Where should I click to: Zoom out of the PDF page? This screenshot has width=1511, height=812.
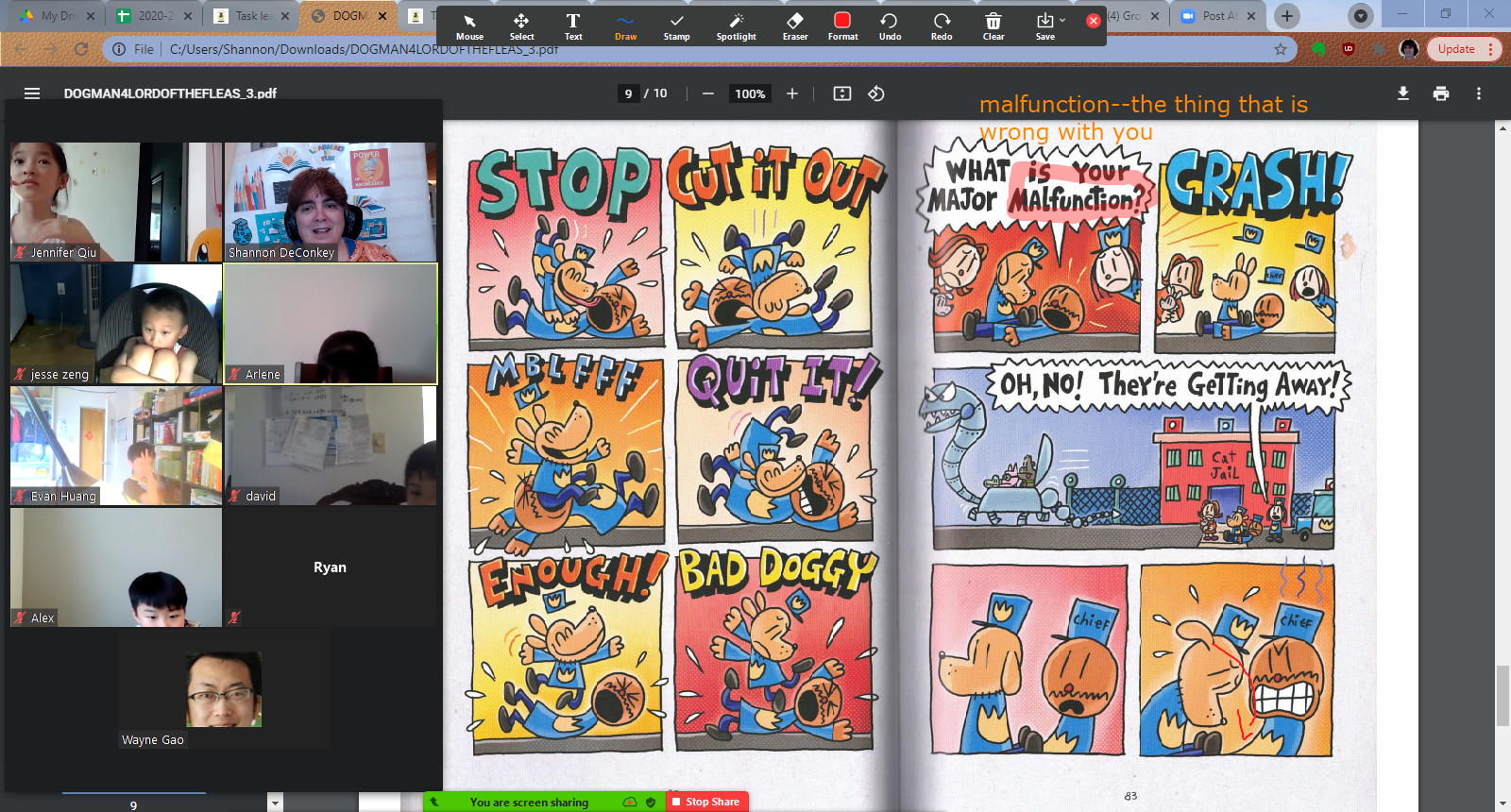click(708, 93)
